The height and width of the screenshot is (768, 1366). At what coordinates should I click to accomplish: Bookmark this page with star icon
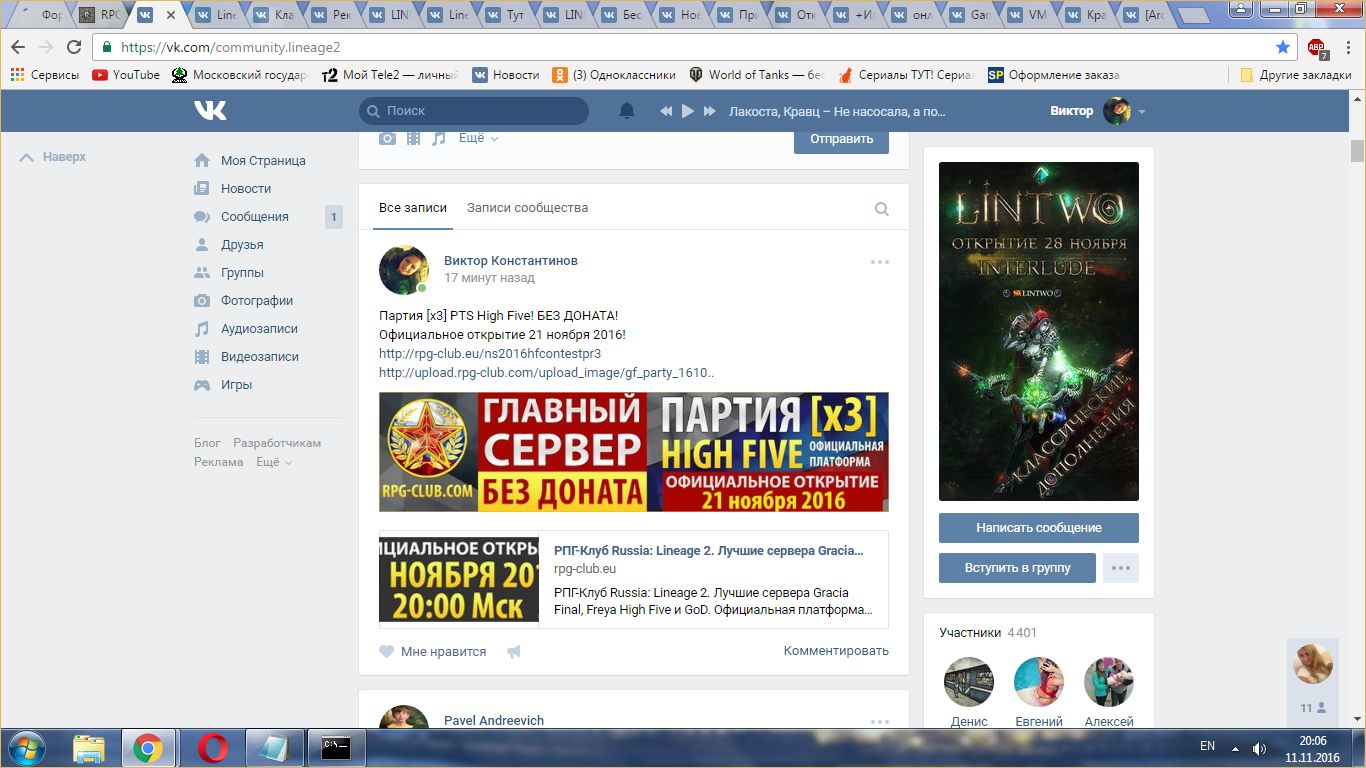pos(1283,47)
